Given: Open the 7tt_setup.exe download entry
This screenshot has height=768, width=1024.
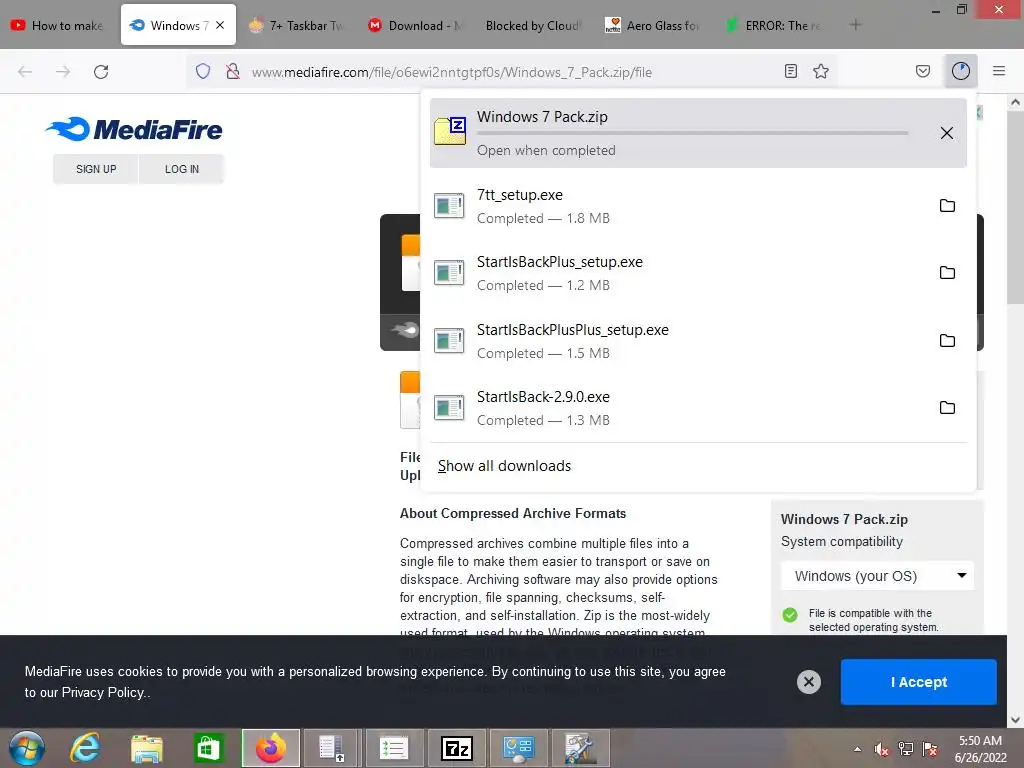Looking at the screenshot, I should tap(679, 206).
